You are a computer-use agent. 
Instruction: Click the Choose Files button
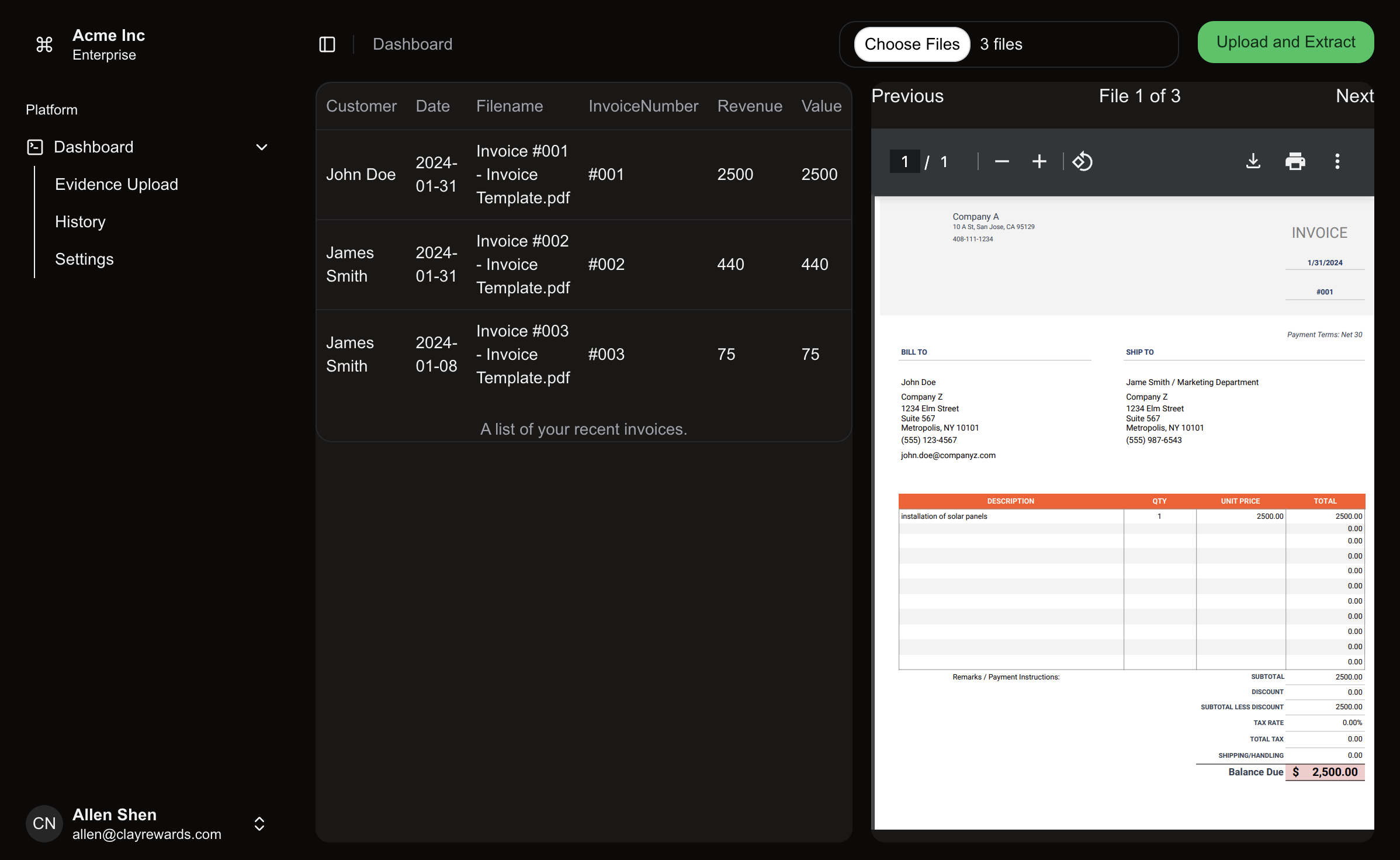912,44
